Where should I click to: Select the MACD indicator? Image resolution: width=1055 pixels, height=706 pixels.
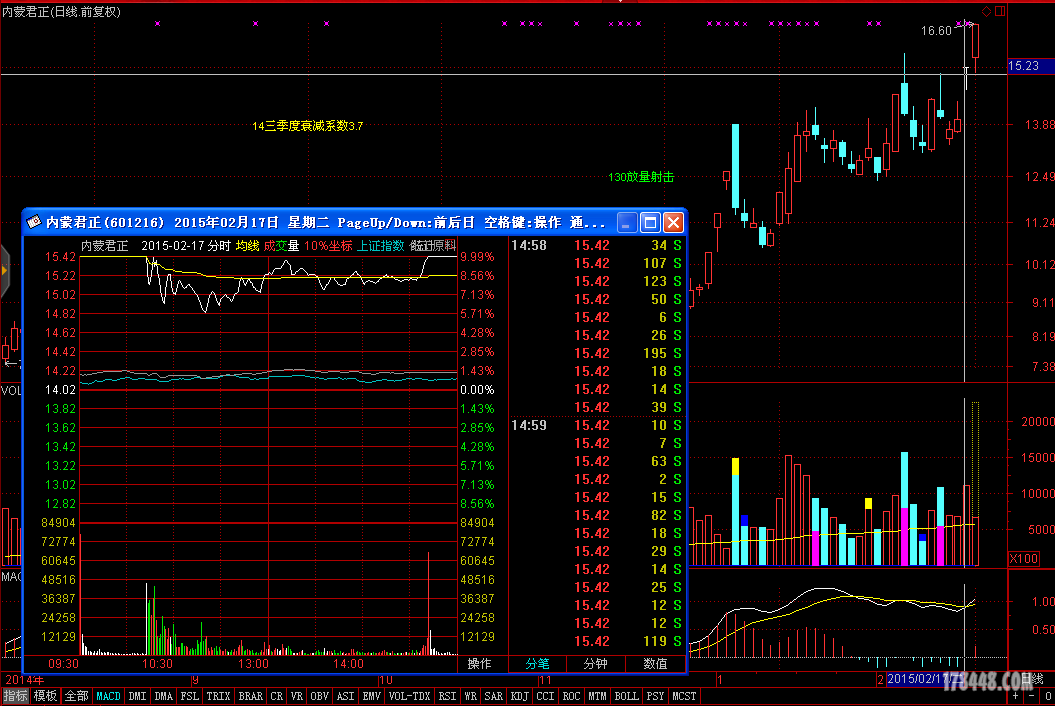(108, 697)
